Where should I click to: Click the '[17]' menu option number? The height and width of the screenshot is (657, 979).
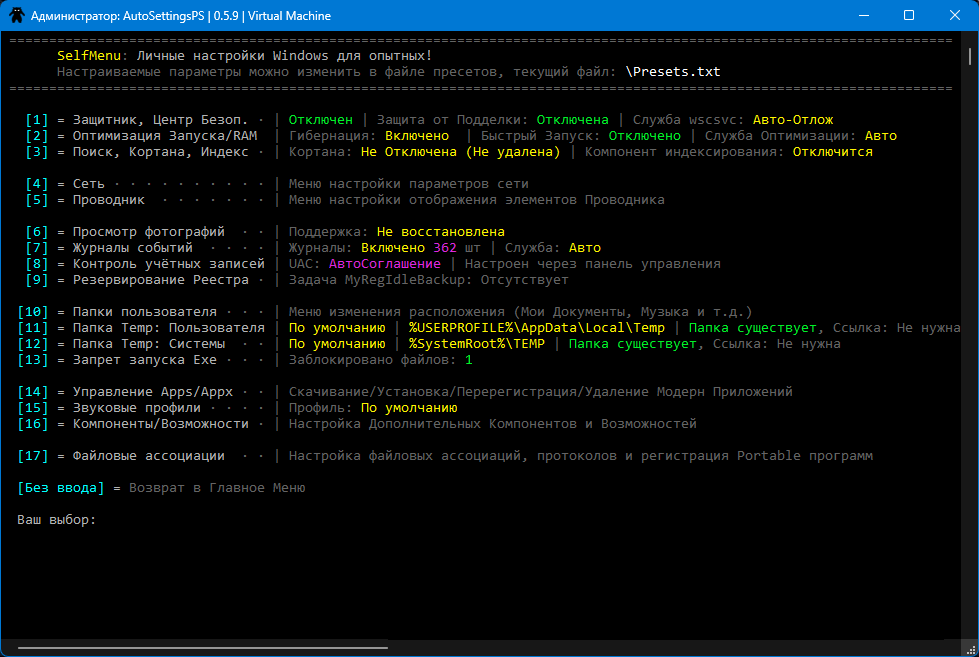click(x=32, y=456)
